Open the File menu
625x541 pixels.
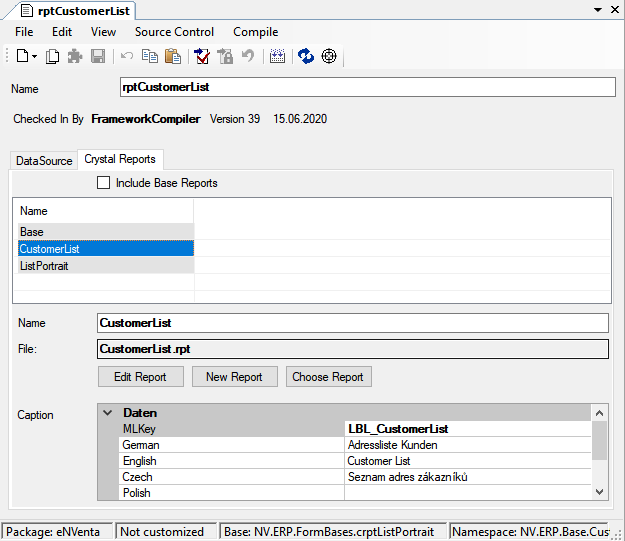coord(24,32)
